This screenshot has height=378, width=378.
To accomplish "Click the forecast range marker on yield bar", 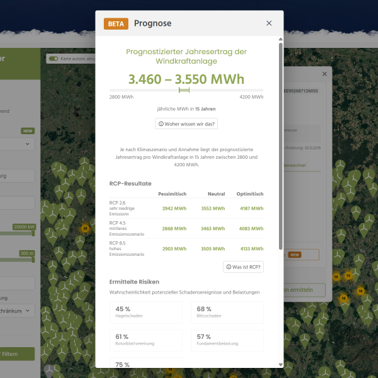I will point(184,90).
